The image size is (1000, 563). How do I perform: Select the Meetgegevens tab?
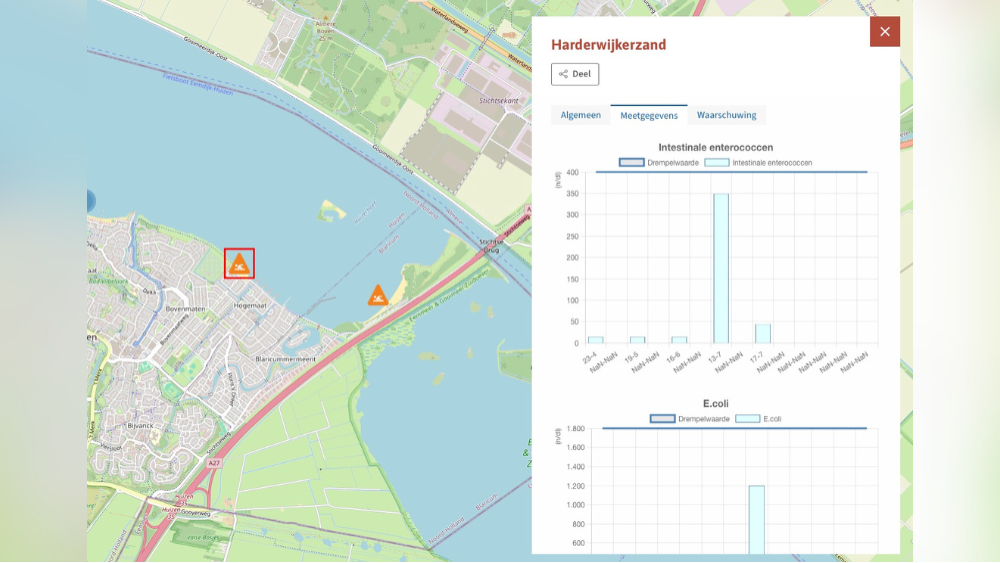(x=649, y=115)
